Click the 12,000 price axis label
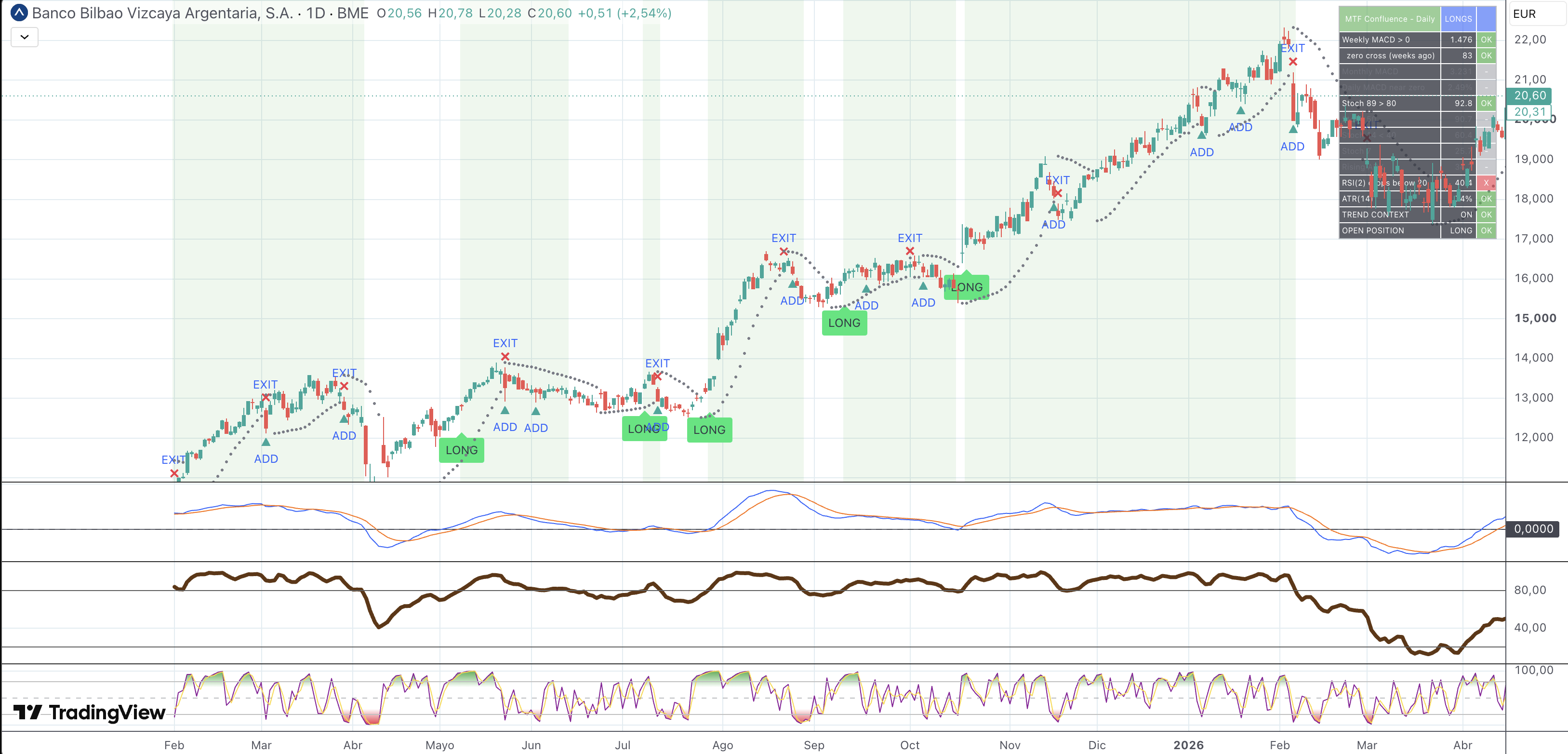Viewport: 1568px width, 754px height. (x=1534, y=437)
